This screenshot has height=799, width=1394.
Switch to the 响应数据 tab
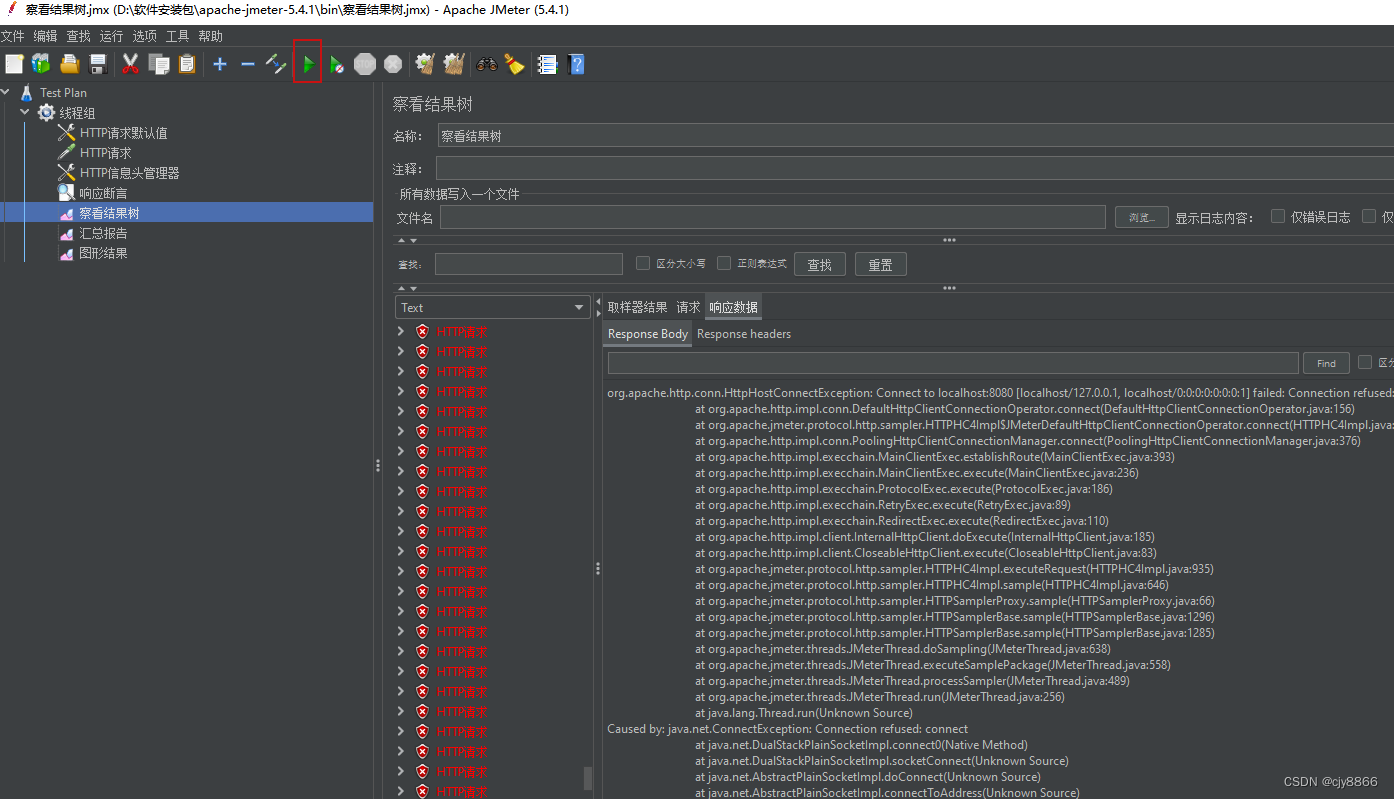click(734, 307)
